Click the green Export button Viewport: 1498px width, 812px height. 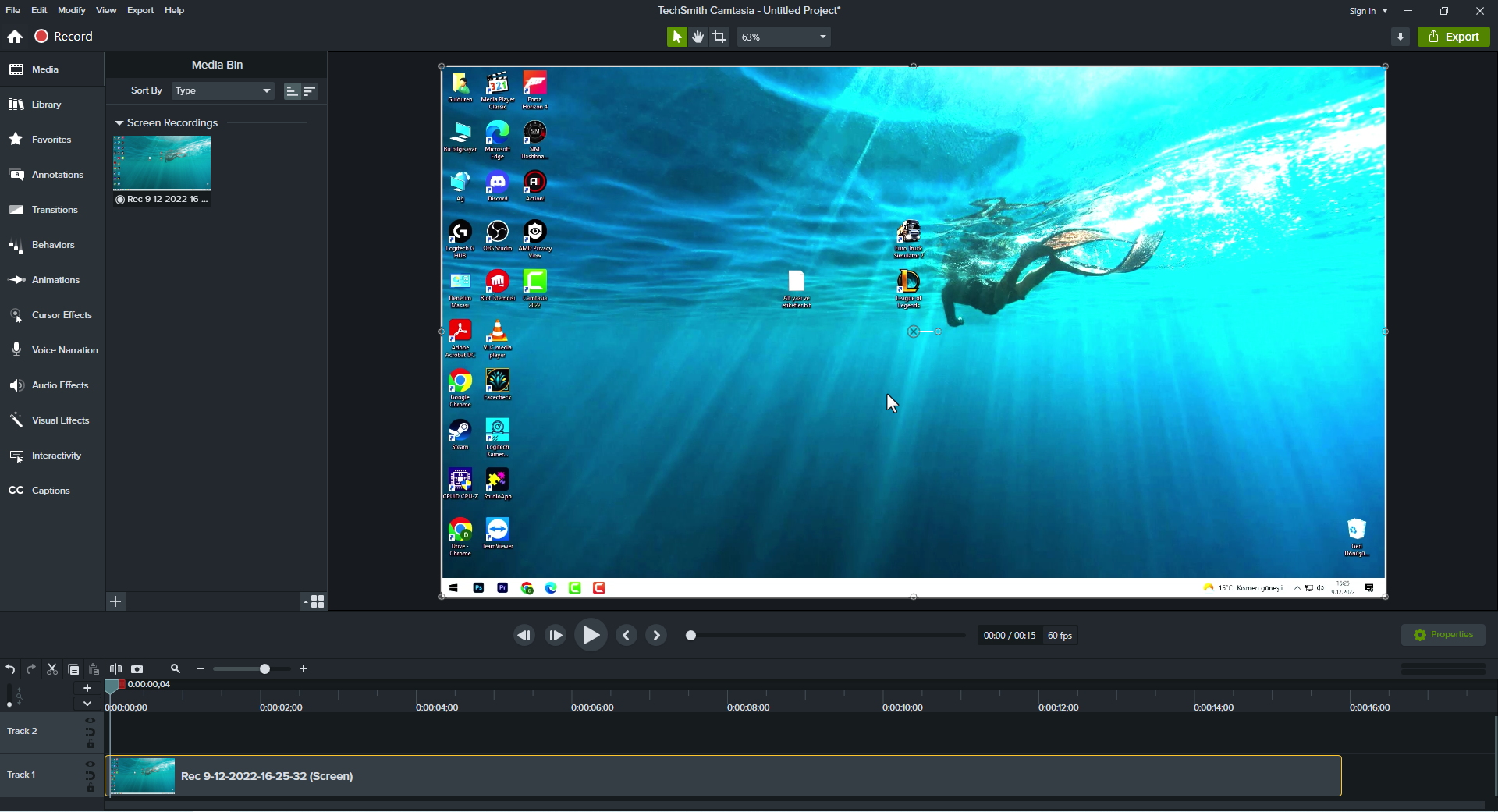(1454, 37)
